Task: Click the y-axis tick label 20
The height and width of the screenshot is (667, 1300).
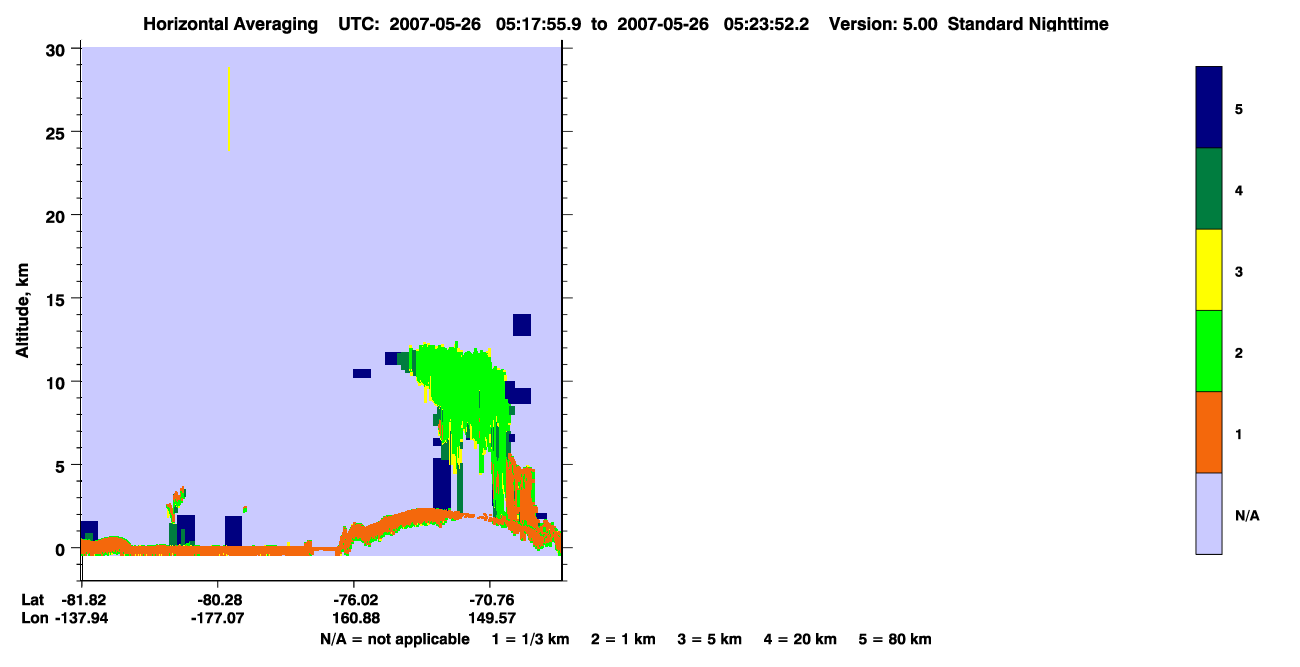Action: click(58, 215)
